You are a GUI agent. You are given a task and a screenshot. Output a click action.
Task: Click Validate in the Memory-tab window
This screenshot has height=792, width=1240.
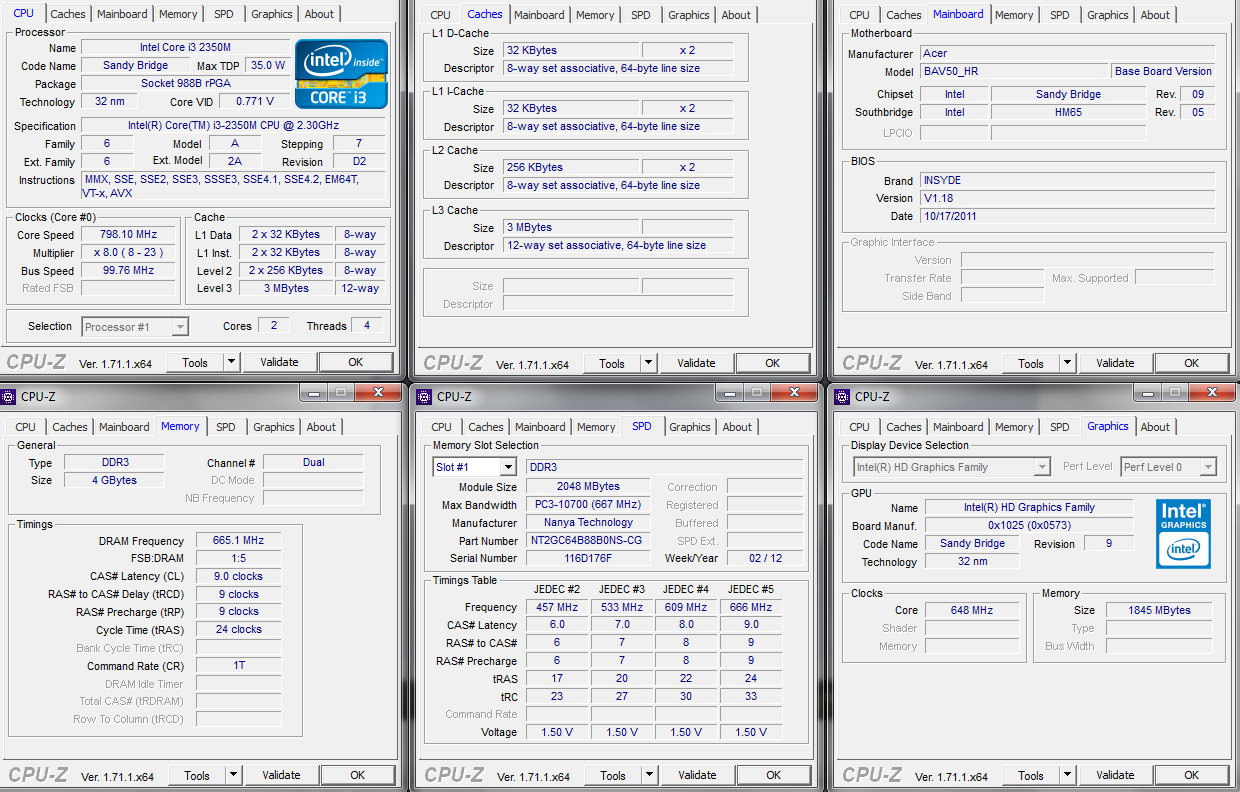tap(281, 775)
